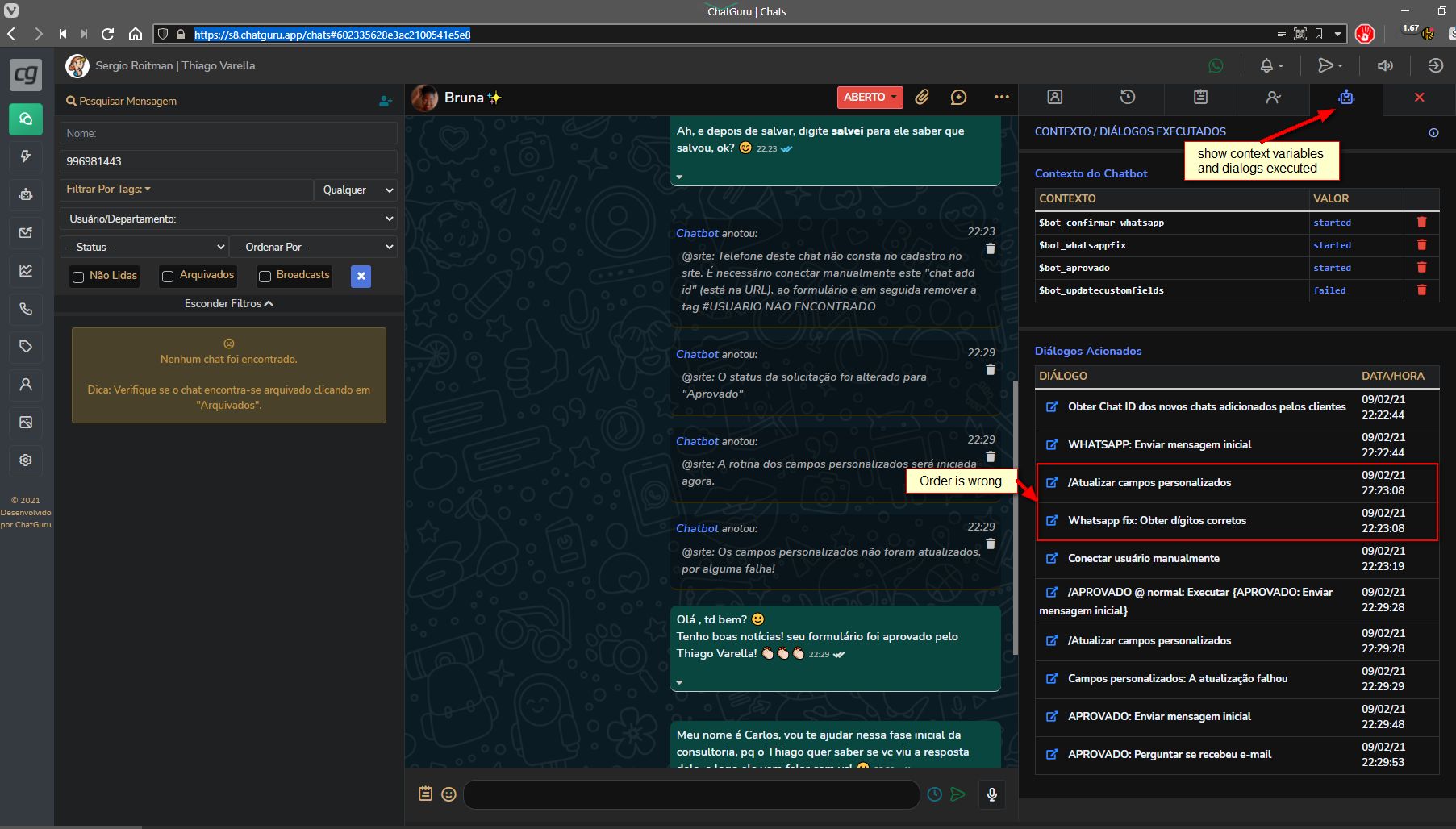The height and width of the screenshot is (829, 1456).
Task: Open the notification bell menu
Action: [1270, 65]
